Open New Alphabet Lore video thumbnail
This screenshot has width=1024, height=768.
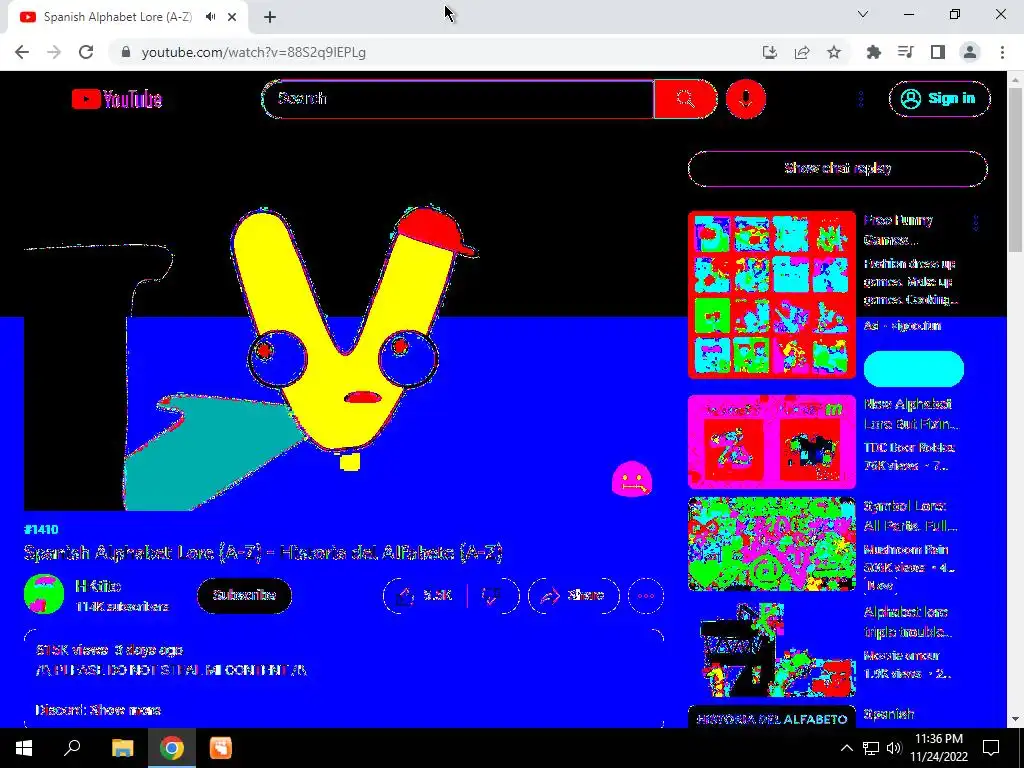click(x=771, y=441)
